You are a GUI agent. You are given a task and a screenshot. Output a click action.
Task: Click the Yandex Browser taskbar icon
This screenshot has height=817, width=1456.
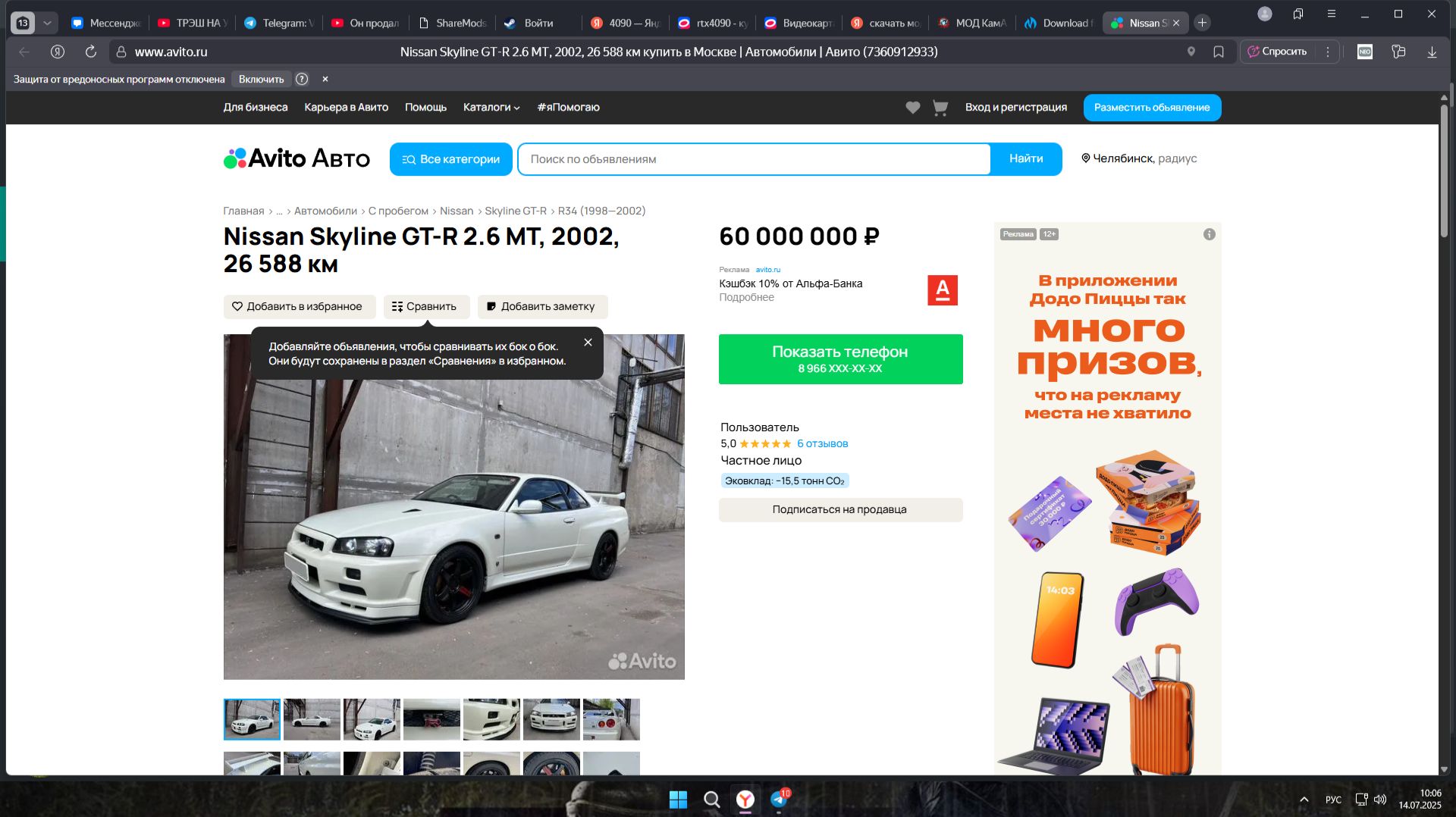click(x=745, y=800)
